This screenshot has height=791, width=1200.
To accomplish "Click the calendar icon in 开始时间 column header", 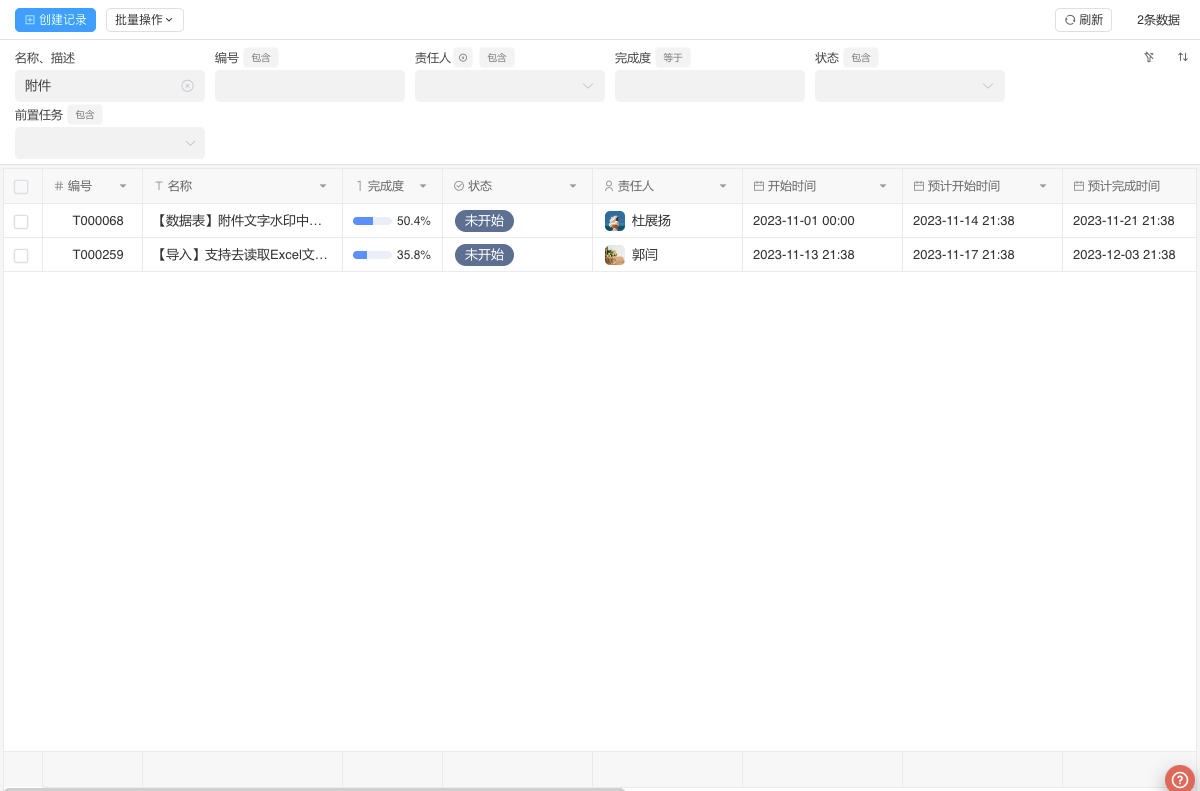I will point(761,186).
